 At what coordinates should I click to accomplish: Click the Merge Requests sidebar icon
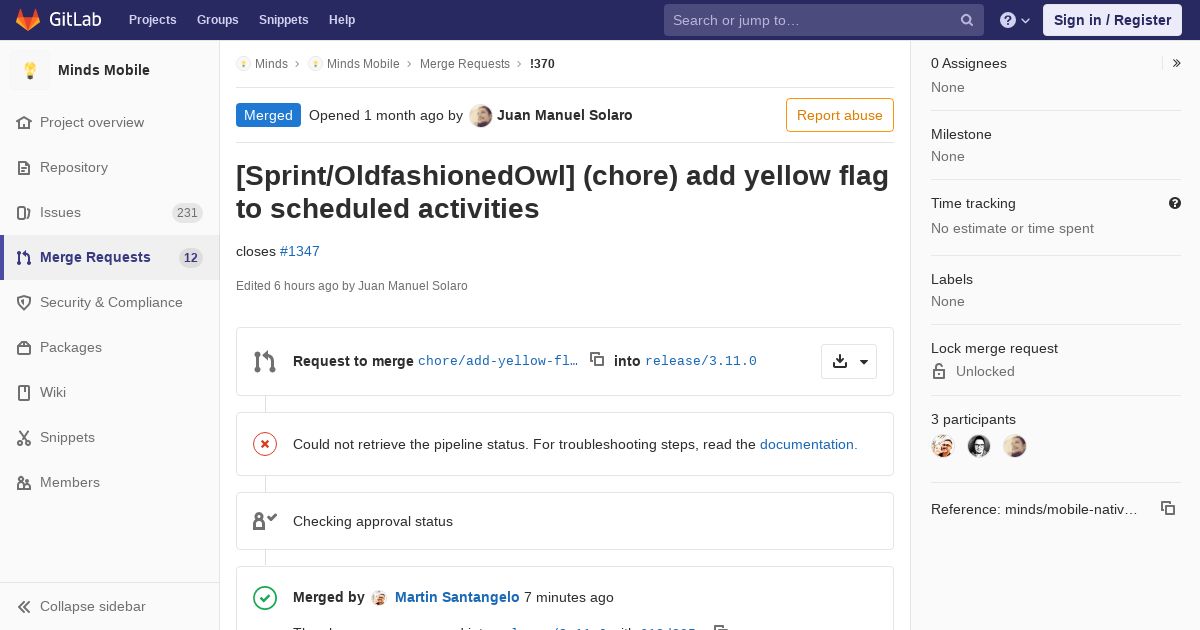(x=24, y=257)
